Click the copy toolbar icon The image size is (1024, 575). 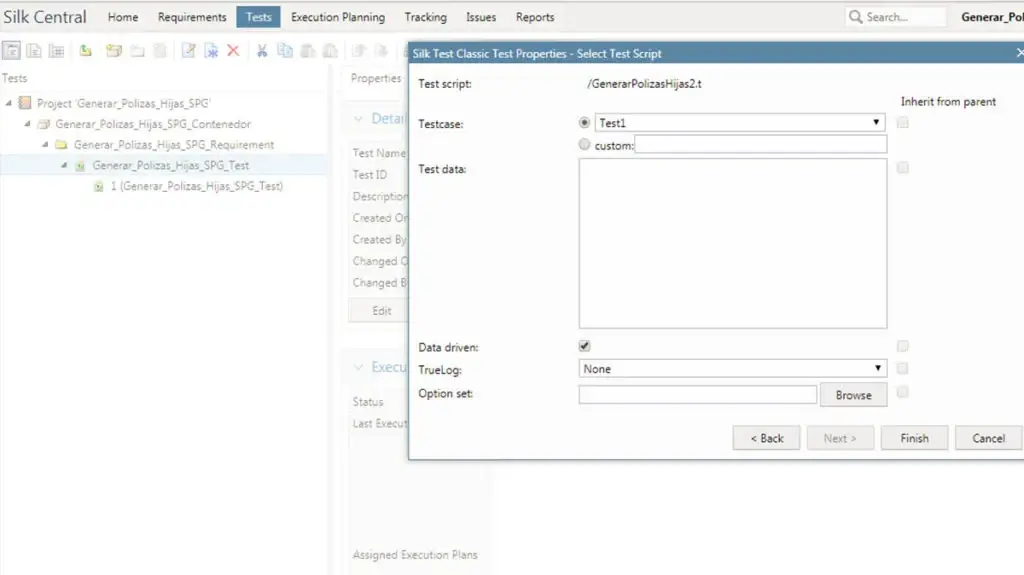coord(285,50)
